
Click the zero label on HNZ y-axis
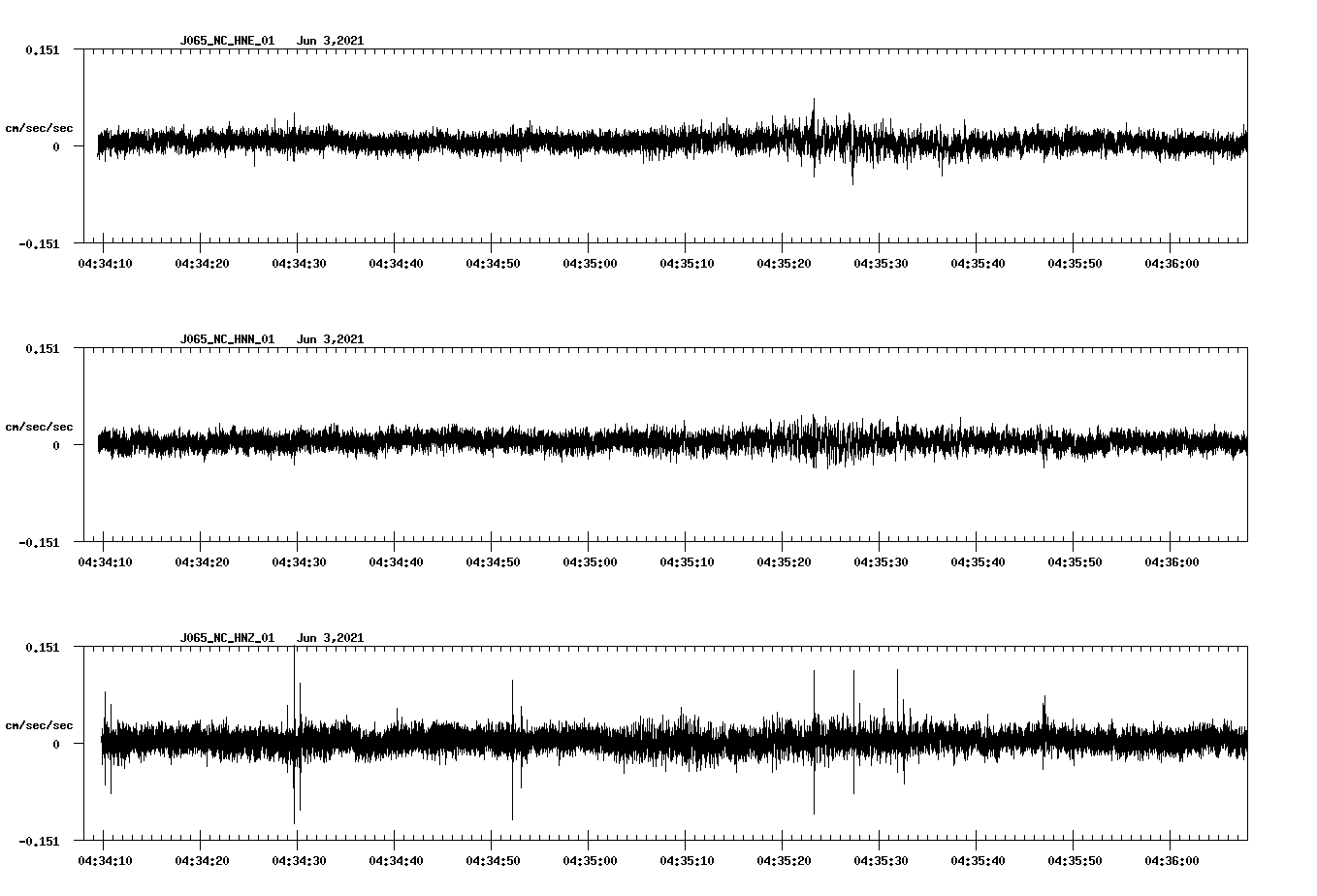click(x=56, y=745)
